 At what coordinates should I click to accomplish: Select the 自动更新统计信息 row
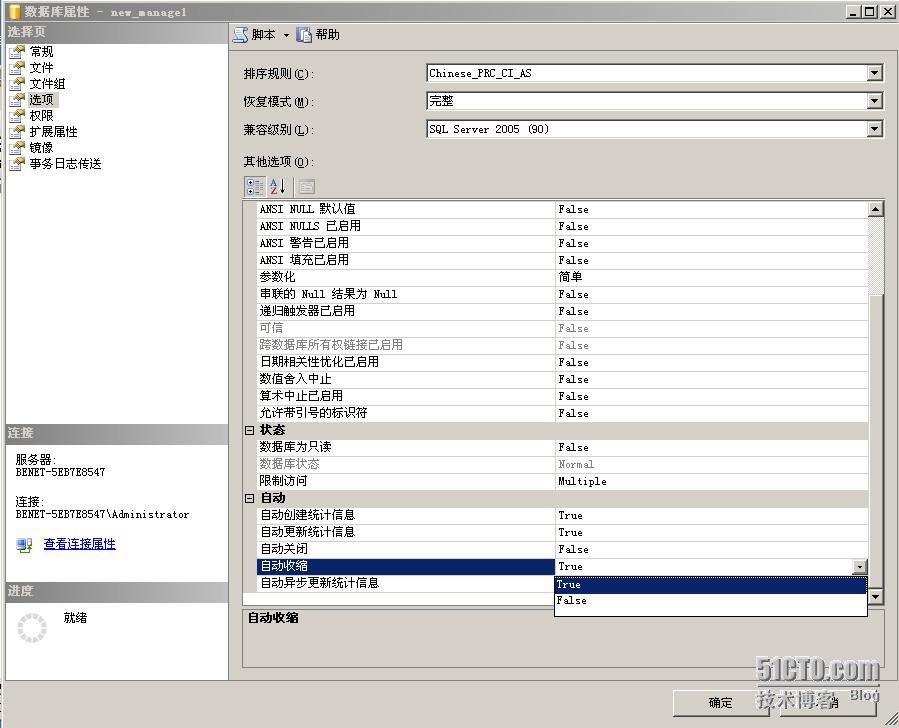click(x=562, y=533)
